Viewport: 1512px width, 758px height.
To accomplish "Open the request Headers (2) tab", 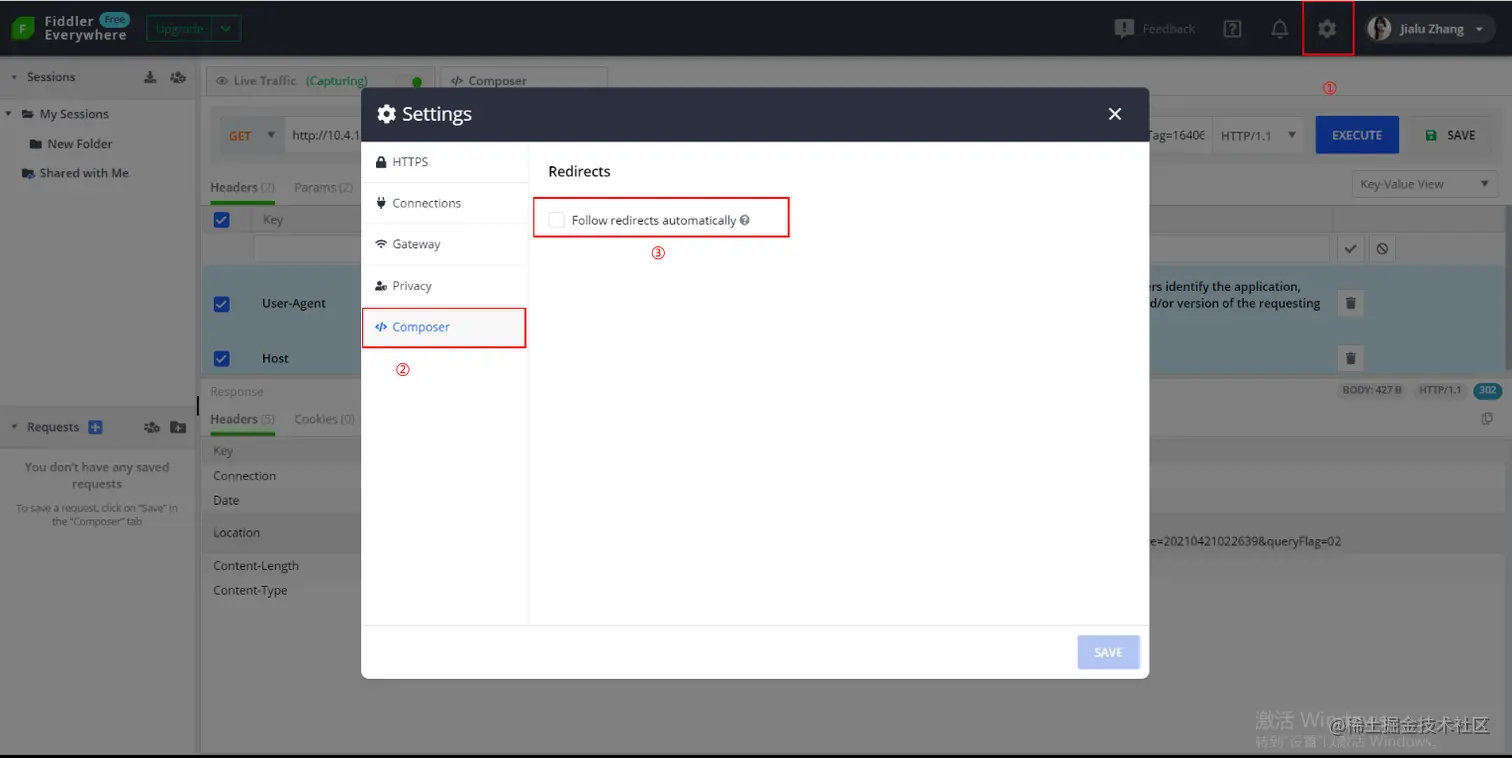I will 242,187.
